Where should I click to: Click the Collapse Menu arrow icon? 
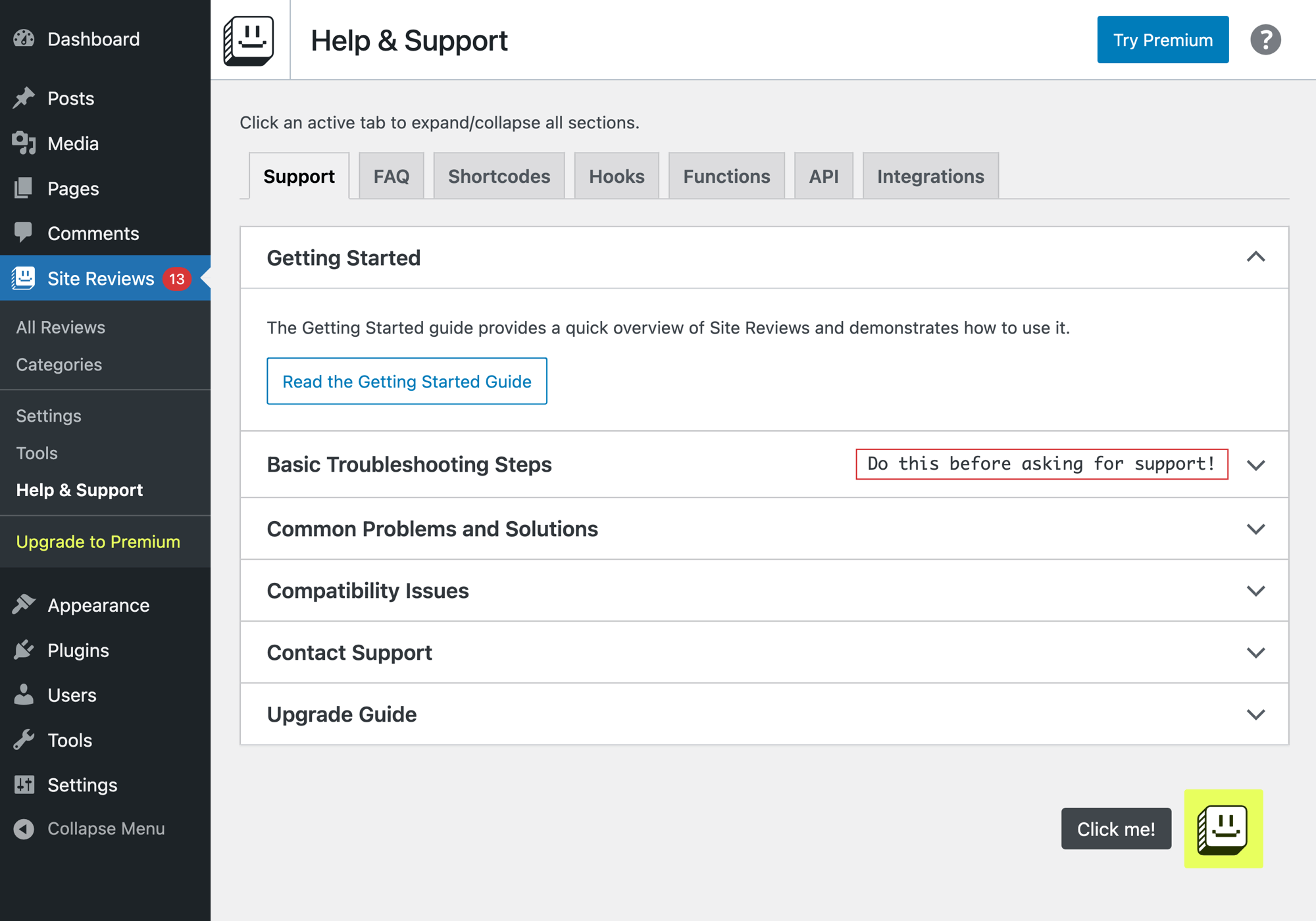click(24, 828)
